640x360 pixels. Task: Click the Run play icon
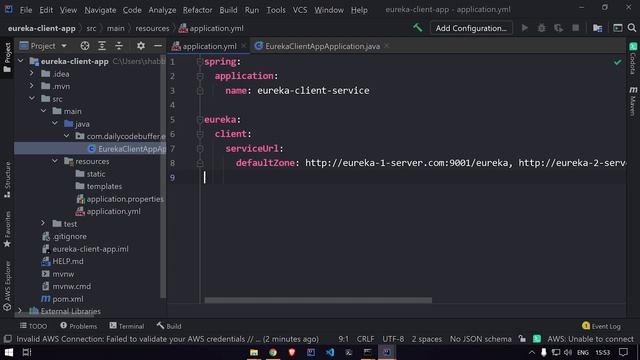pyautogui.click(x=524, y=28)
